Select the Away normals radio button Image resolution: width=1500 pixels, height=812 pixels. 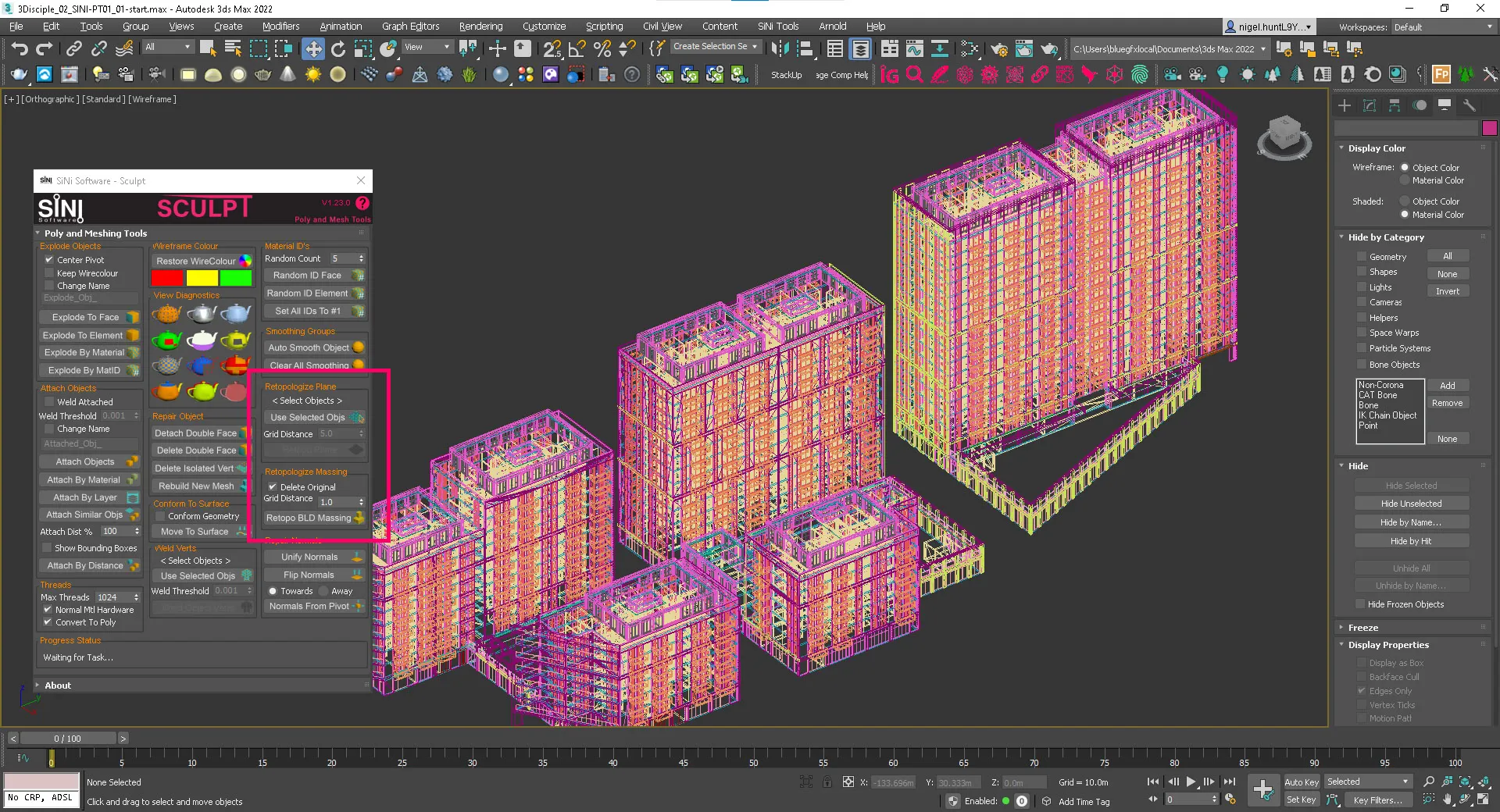pos(323,591)
